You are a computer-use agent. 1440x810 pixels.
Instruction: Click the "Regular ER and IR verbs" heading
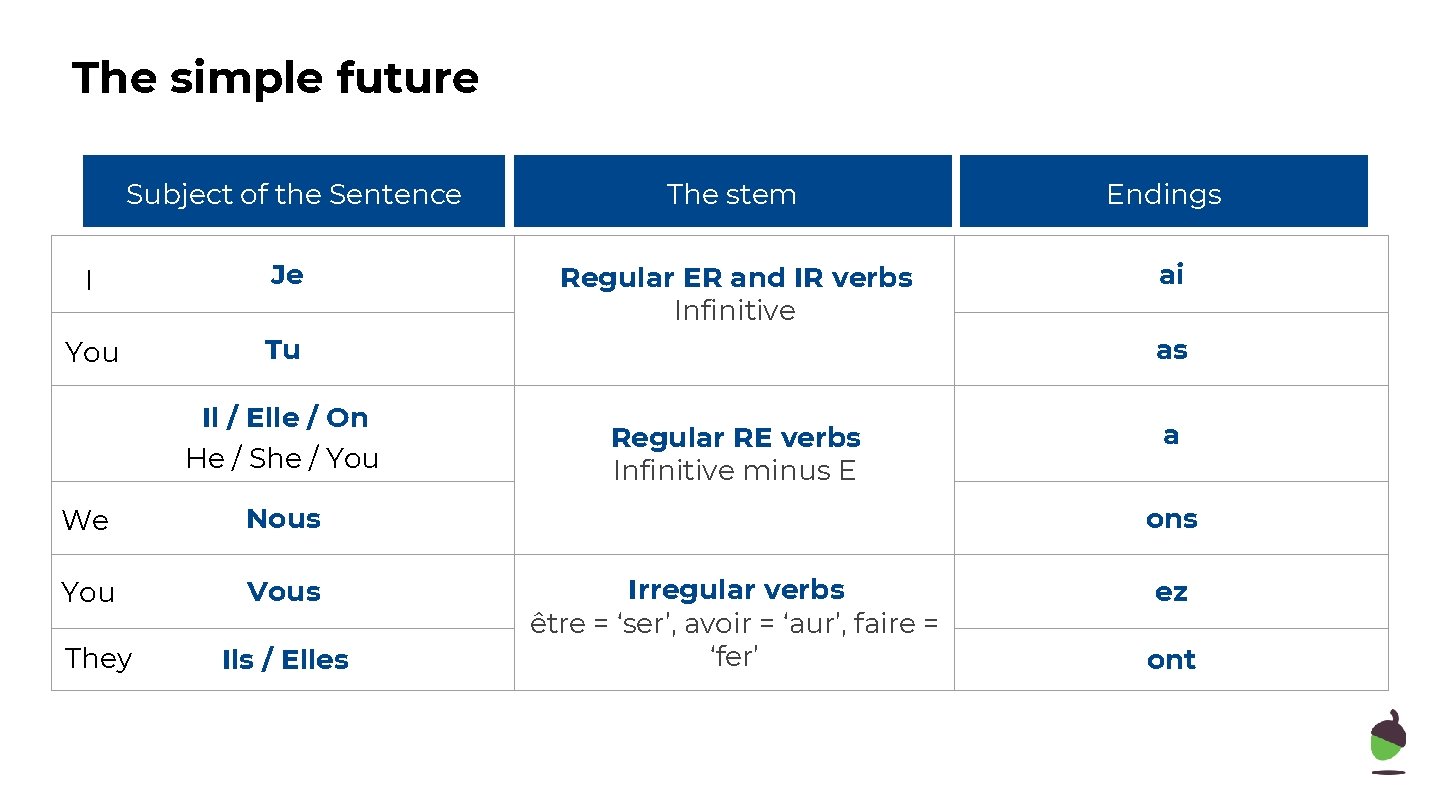pos(736,278)
